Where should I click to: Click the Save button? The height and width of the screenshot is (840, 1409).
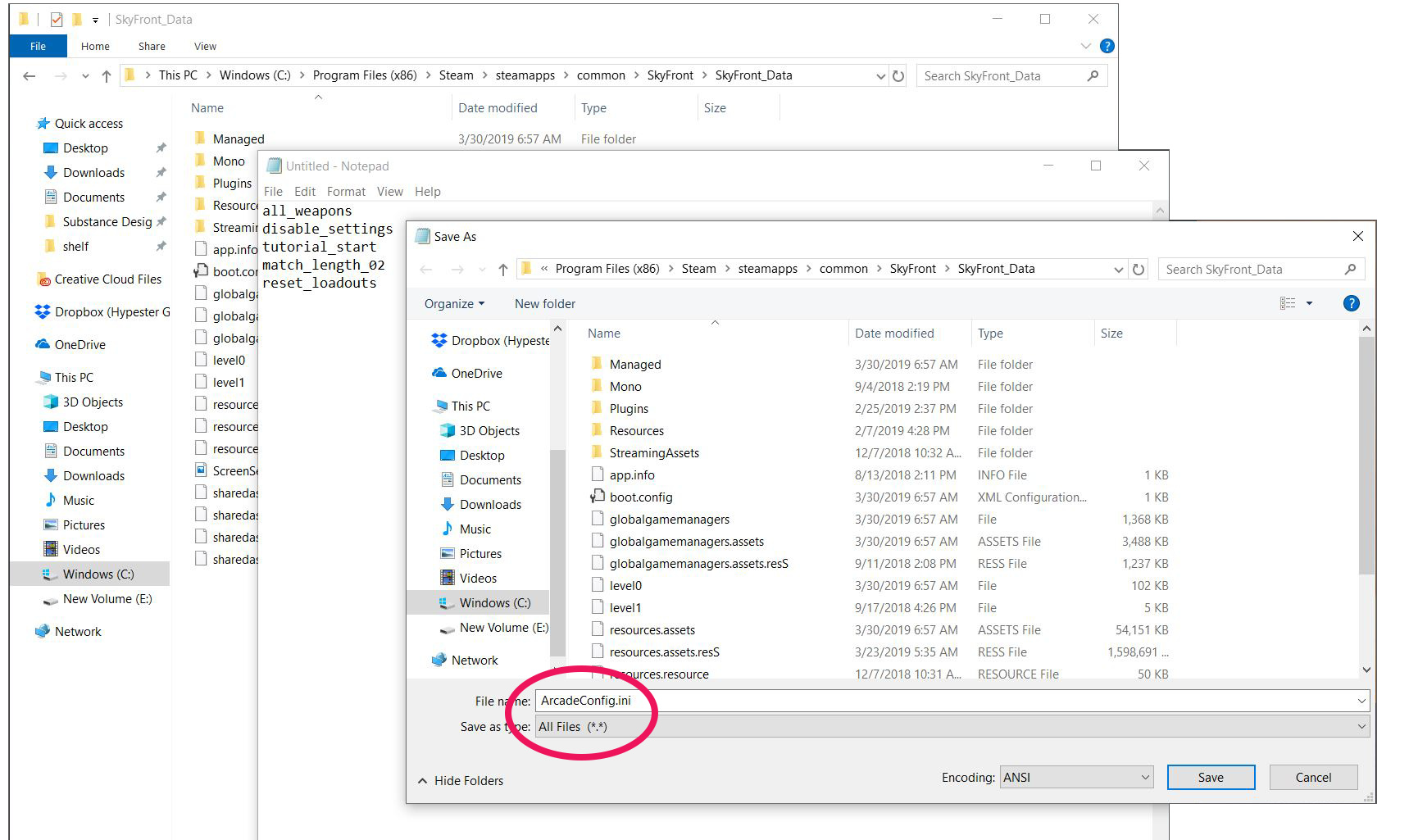click(1211, 778)
